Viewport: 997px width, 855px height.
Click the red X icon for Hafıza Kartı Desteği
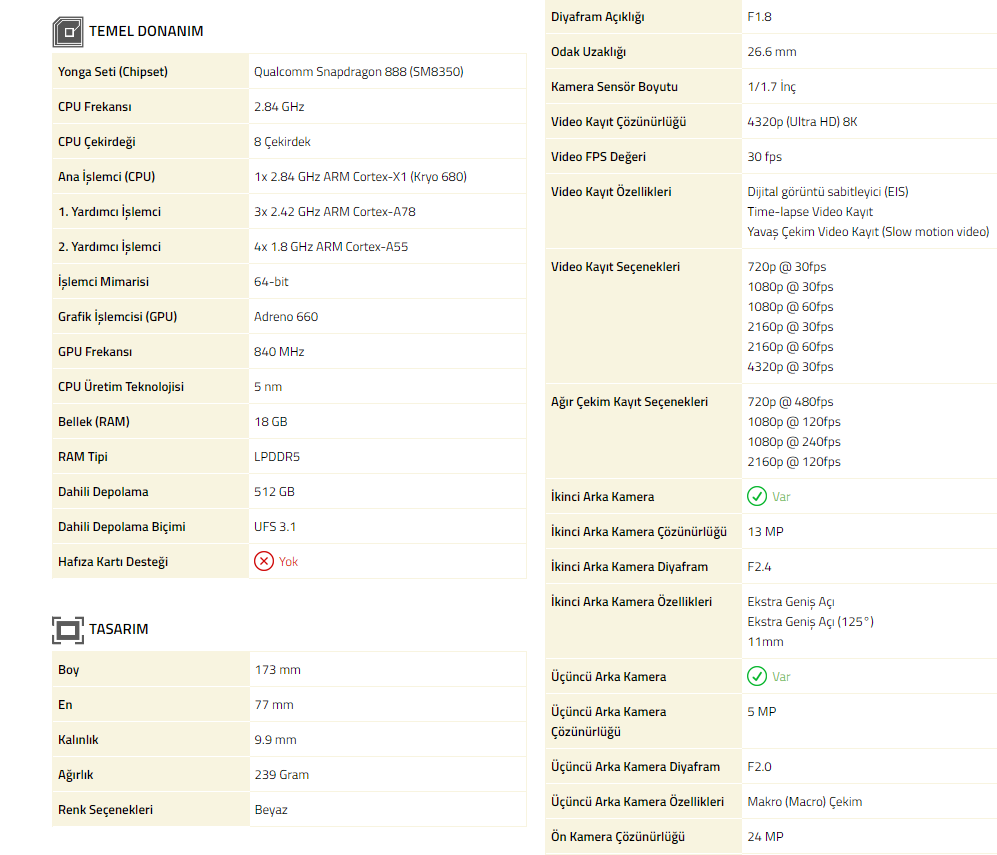click(x=264, y=562)
